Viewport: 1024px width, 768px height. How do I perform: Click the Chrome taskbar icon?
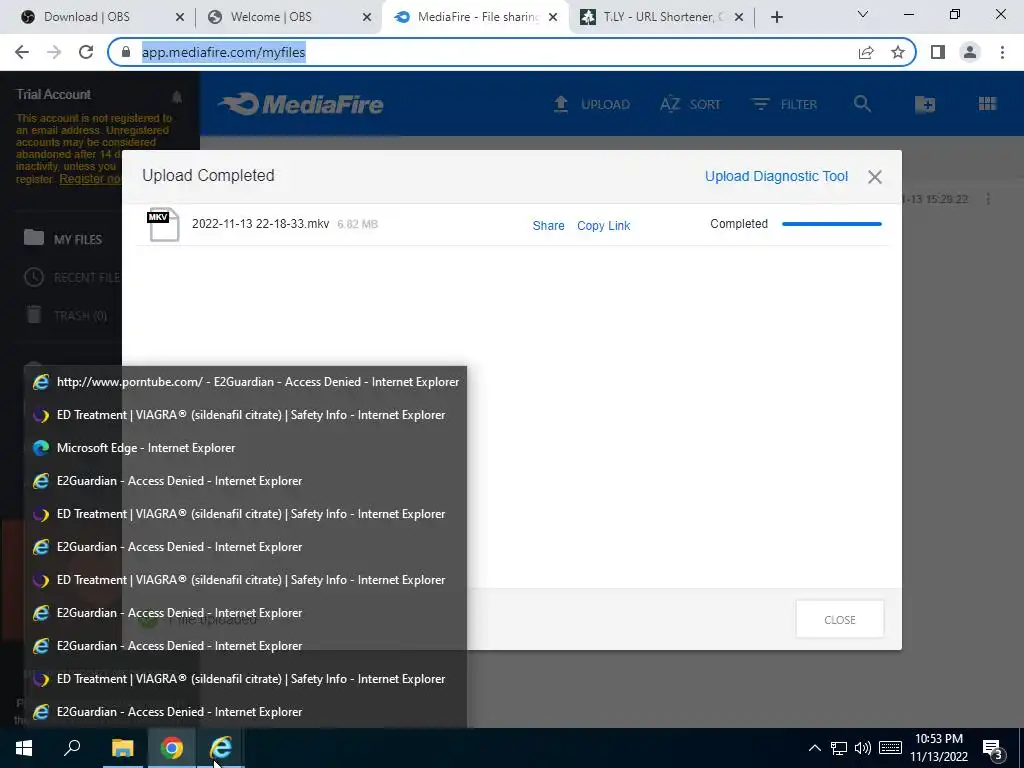coord(171,748)
